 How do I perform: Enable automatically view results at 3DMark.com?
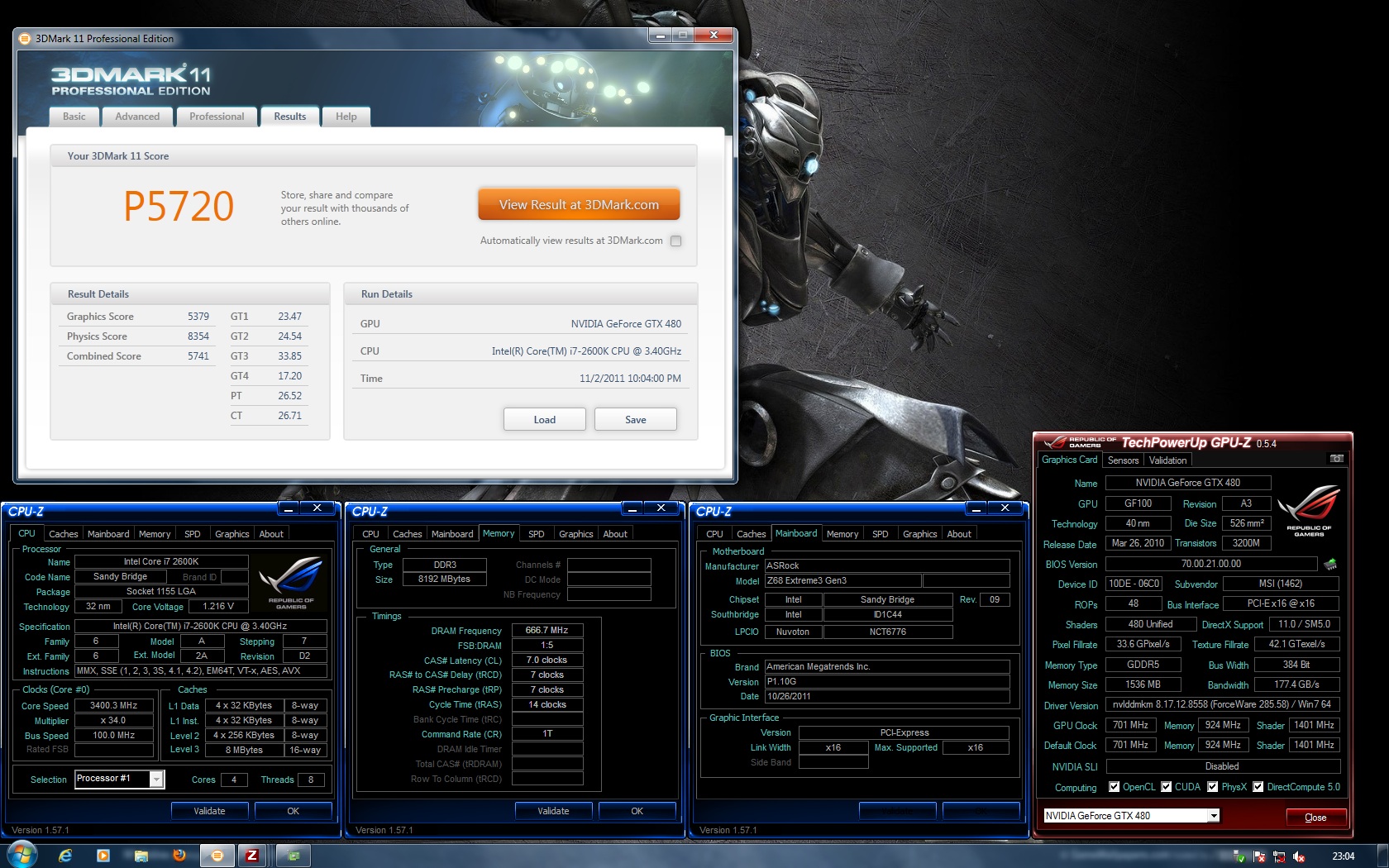click(675, 241)
